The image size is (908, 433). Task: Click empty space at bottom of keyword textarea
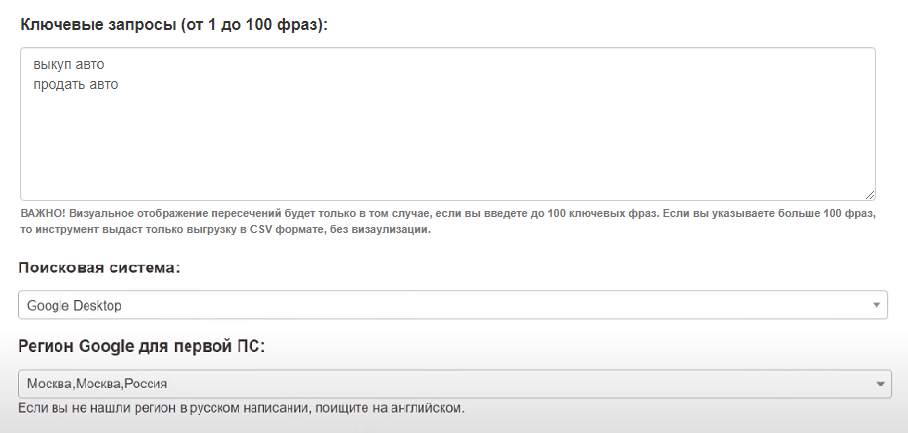[448, 174]
